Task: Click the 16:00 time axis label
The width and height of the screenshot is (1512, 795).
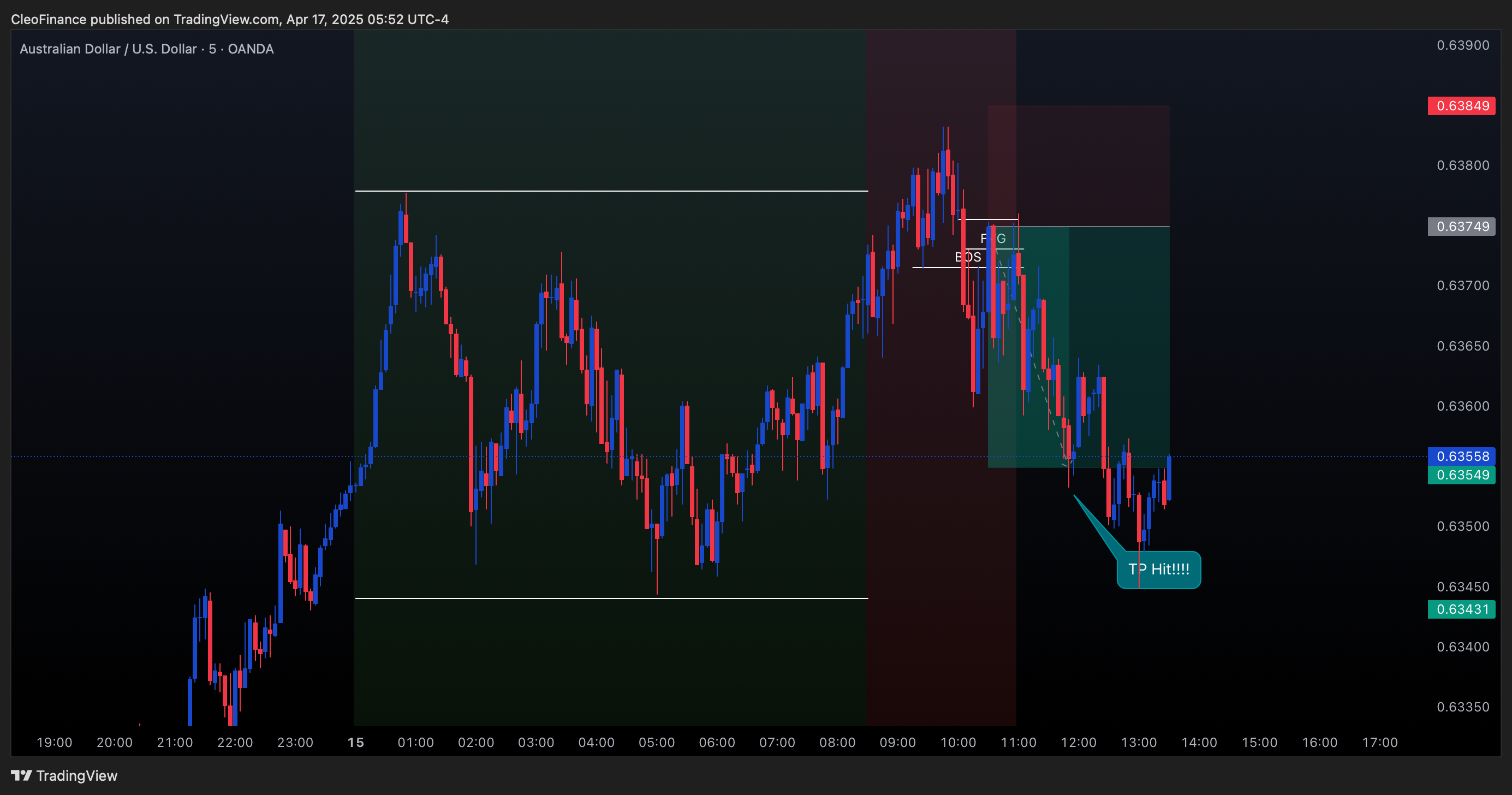Action: 1319,742
